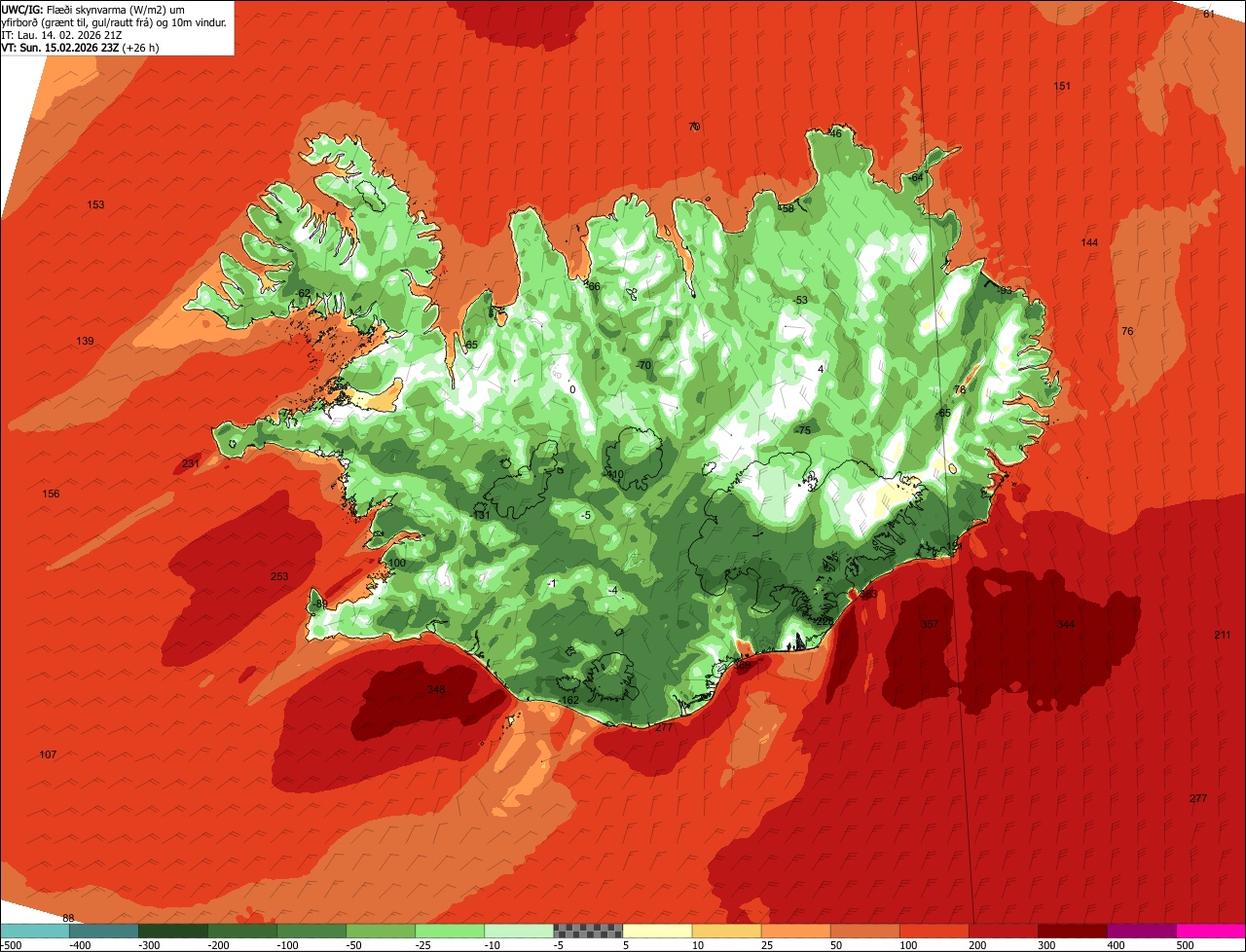1246x952 pixels.
Task: Click the map value '76' in the eastern ocean
Action: coord(1127,331)
